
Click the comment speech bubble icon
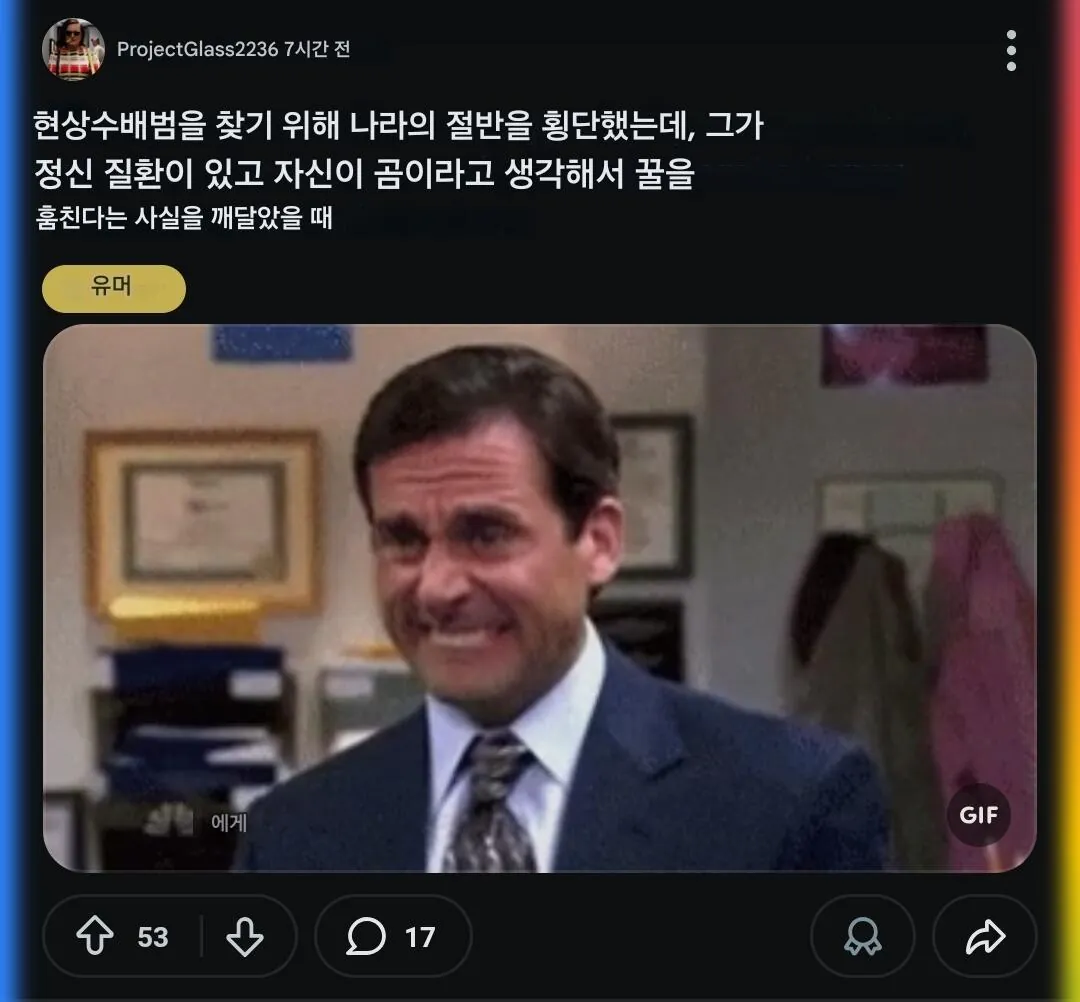(366, 937)
